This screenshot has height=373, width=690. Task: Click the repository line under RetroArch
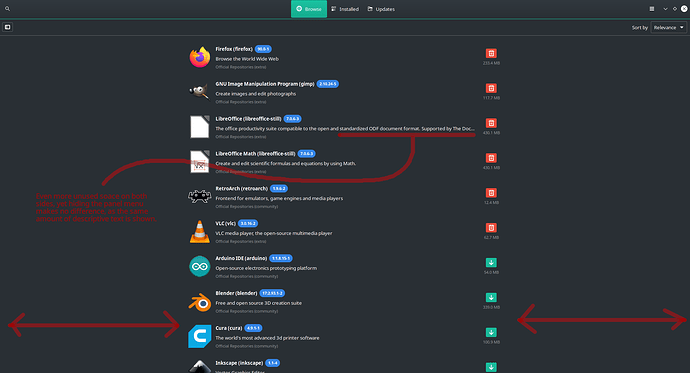(x=246, y=206)
